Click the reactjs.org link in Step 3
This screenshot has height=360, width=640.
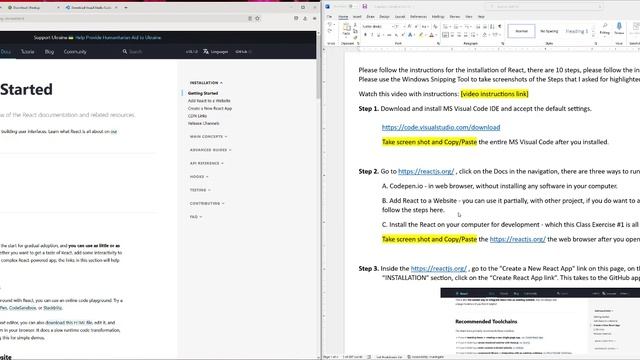click(438, 269)
